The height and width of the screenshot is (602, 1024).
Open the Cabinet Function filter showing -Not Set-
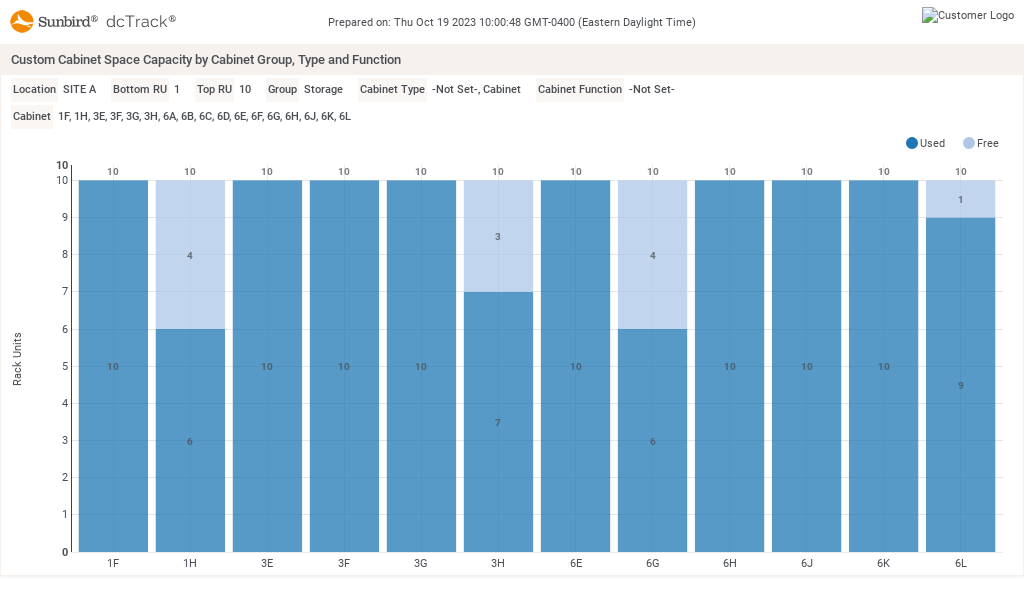[x=580, y=89]
